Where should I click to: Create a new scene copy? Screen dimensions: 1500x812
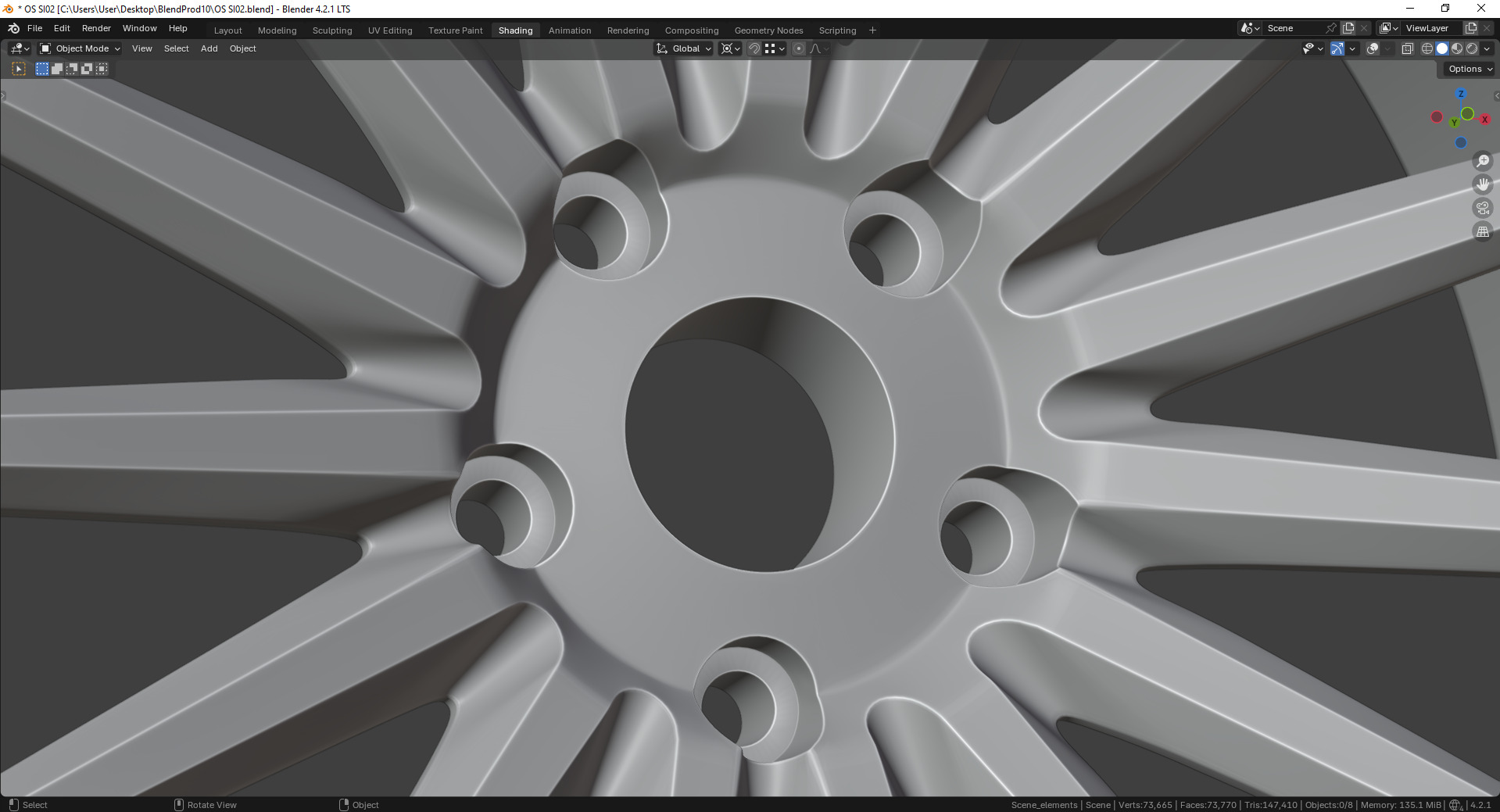point(1348,28)
